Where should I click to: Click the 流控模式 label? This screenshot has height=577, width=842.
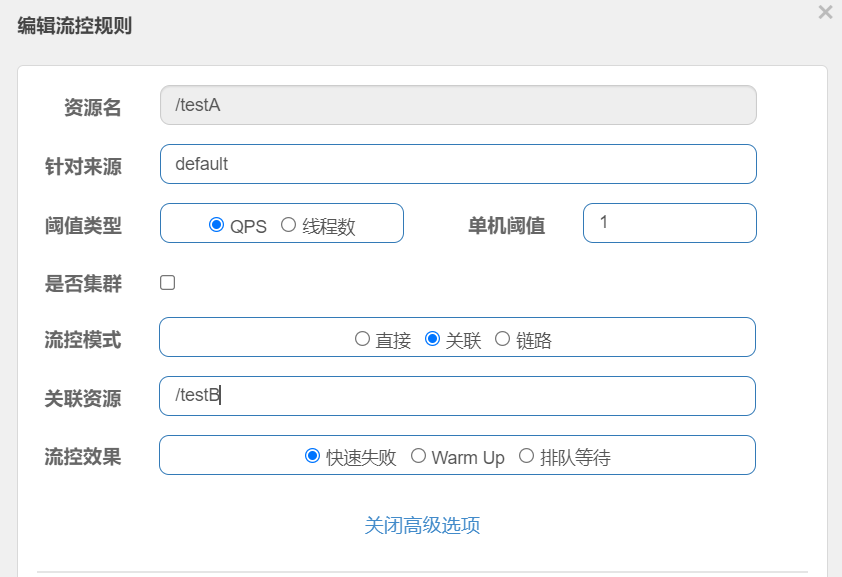click(83, 340)
